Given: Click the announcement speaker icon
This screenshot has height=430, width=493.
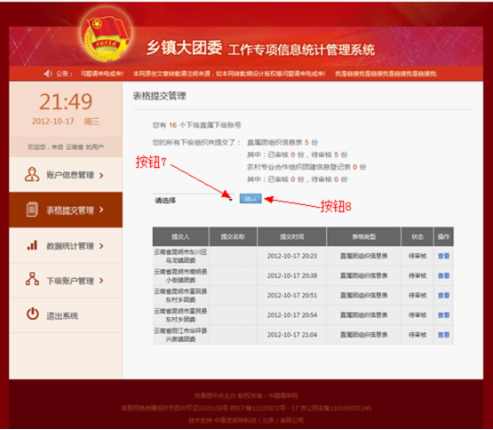Looking at the screenshot, I should pos(48,74).
